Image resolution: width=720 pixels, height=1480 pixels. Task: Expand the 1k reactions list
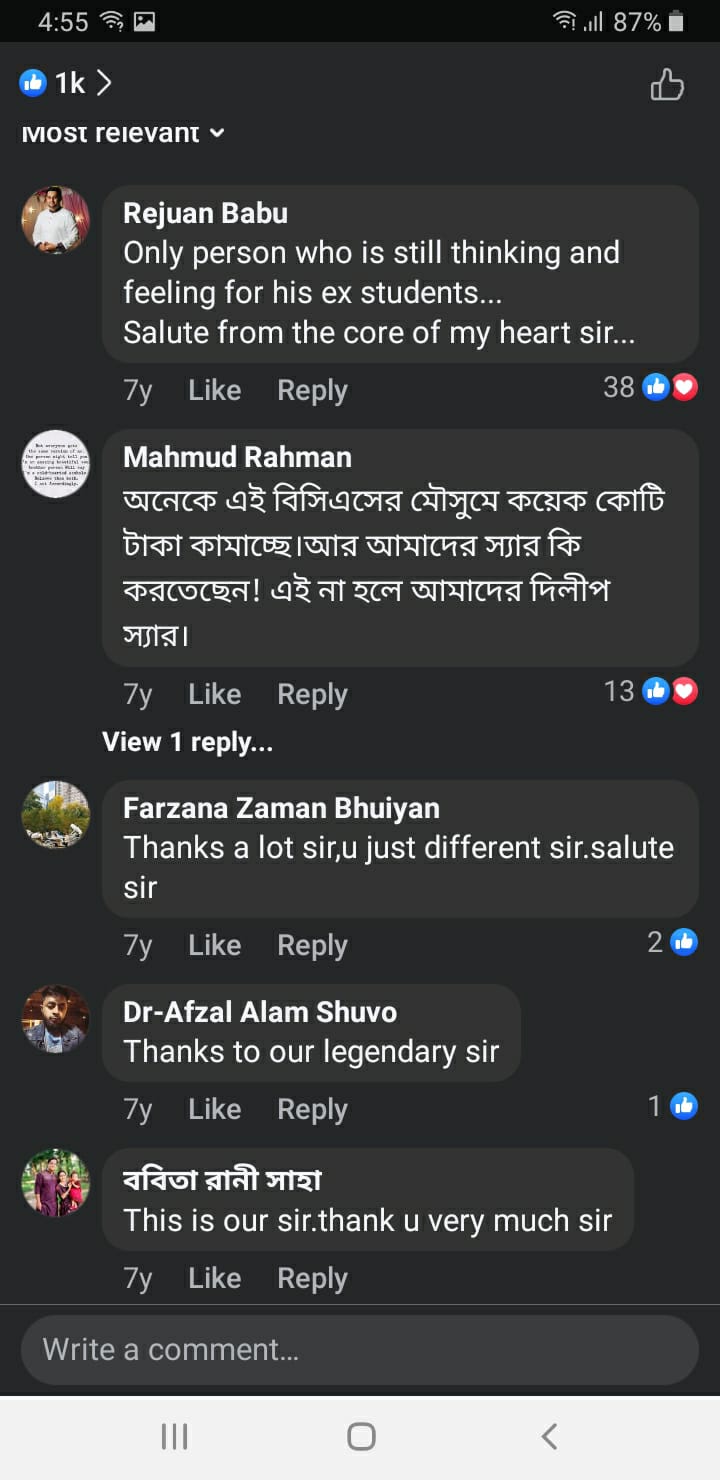pos(66,83)
